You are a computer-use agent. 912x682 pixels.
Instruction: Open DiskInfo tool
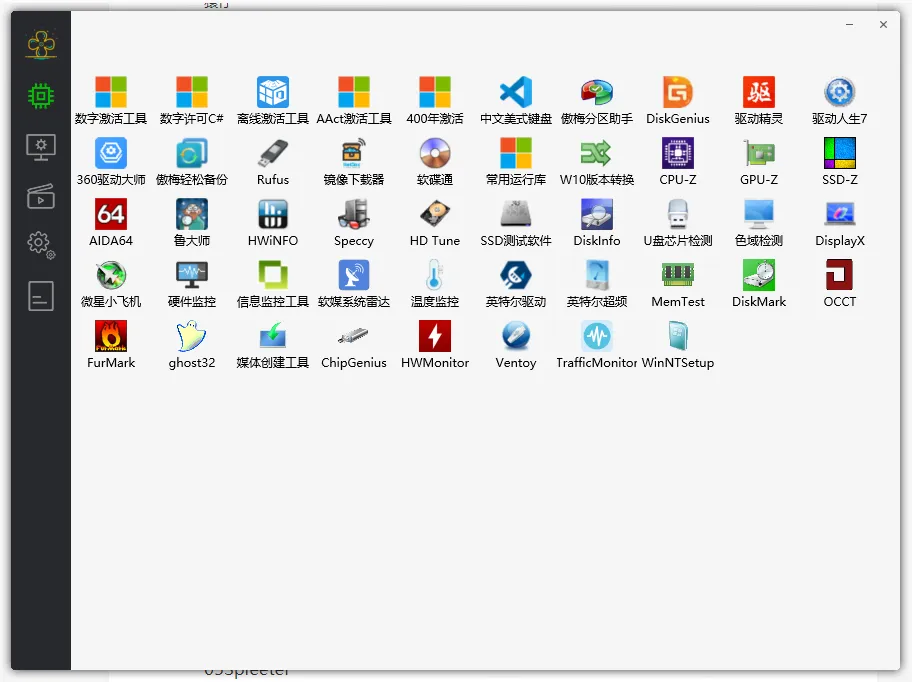597,214
